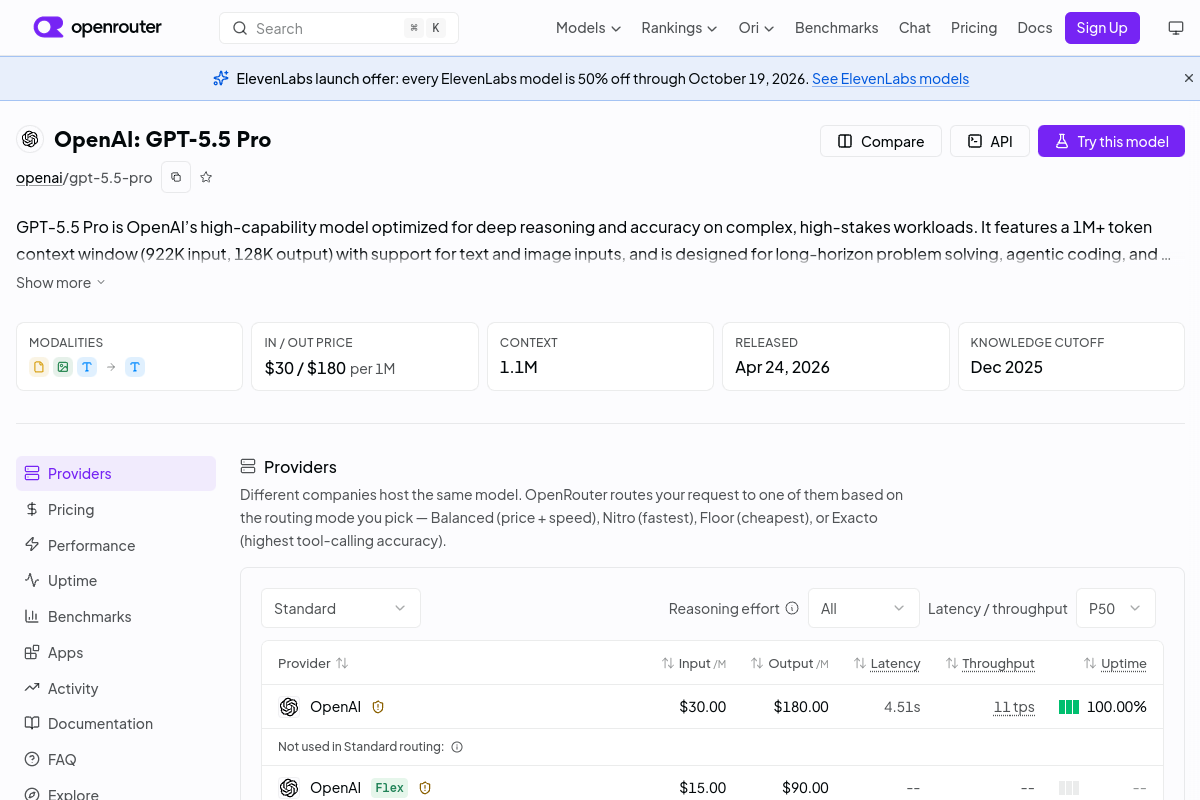The image size is (1200, 800).
Task: Click the ElevenLabs sparkle icon in banner
Action: point(221,78)
